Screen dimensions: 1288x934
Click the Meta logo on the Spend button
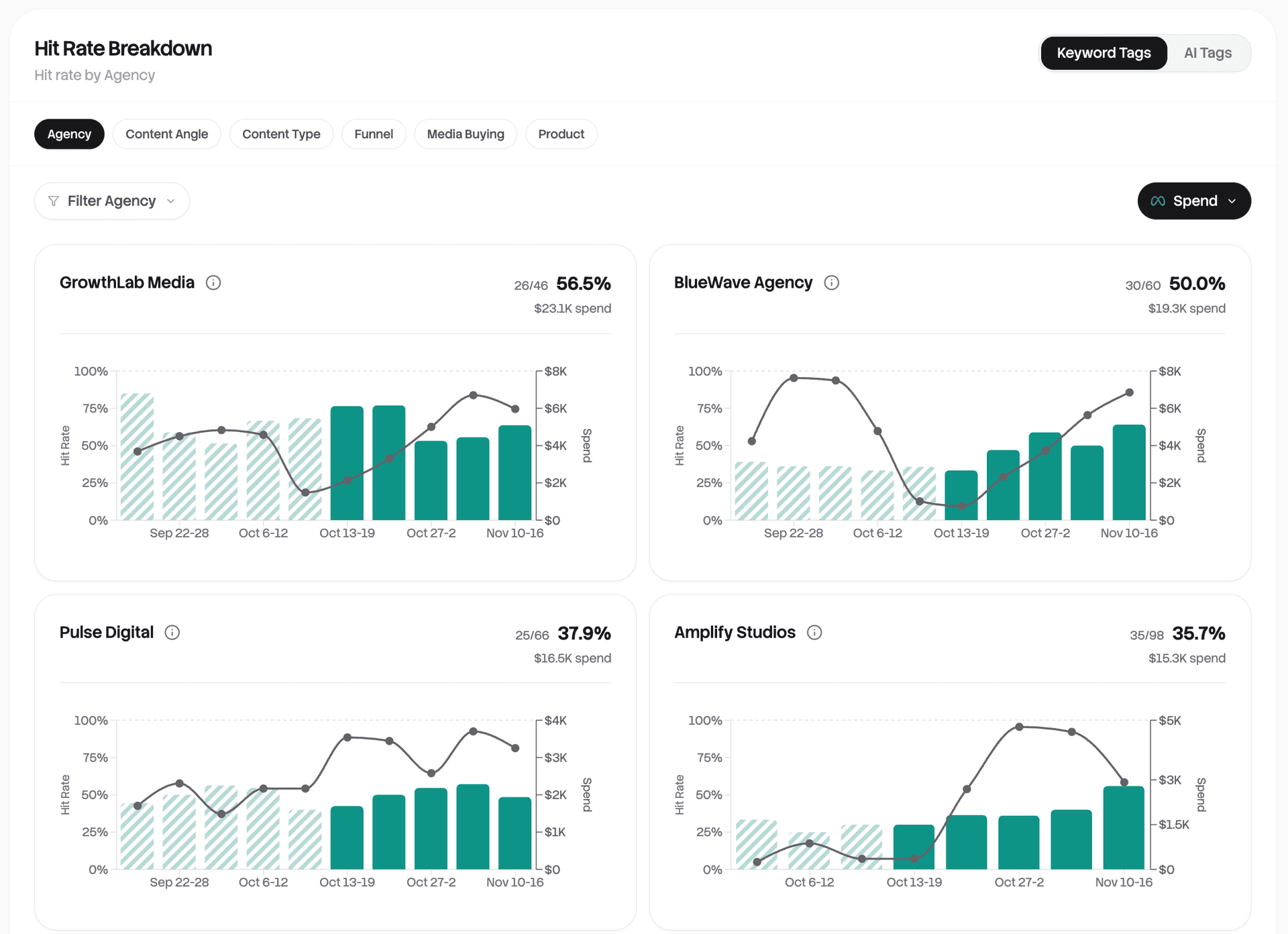[1158, 201]
